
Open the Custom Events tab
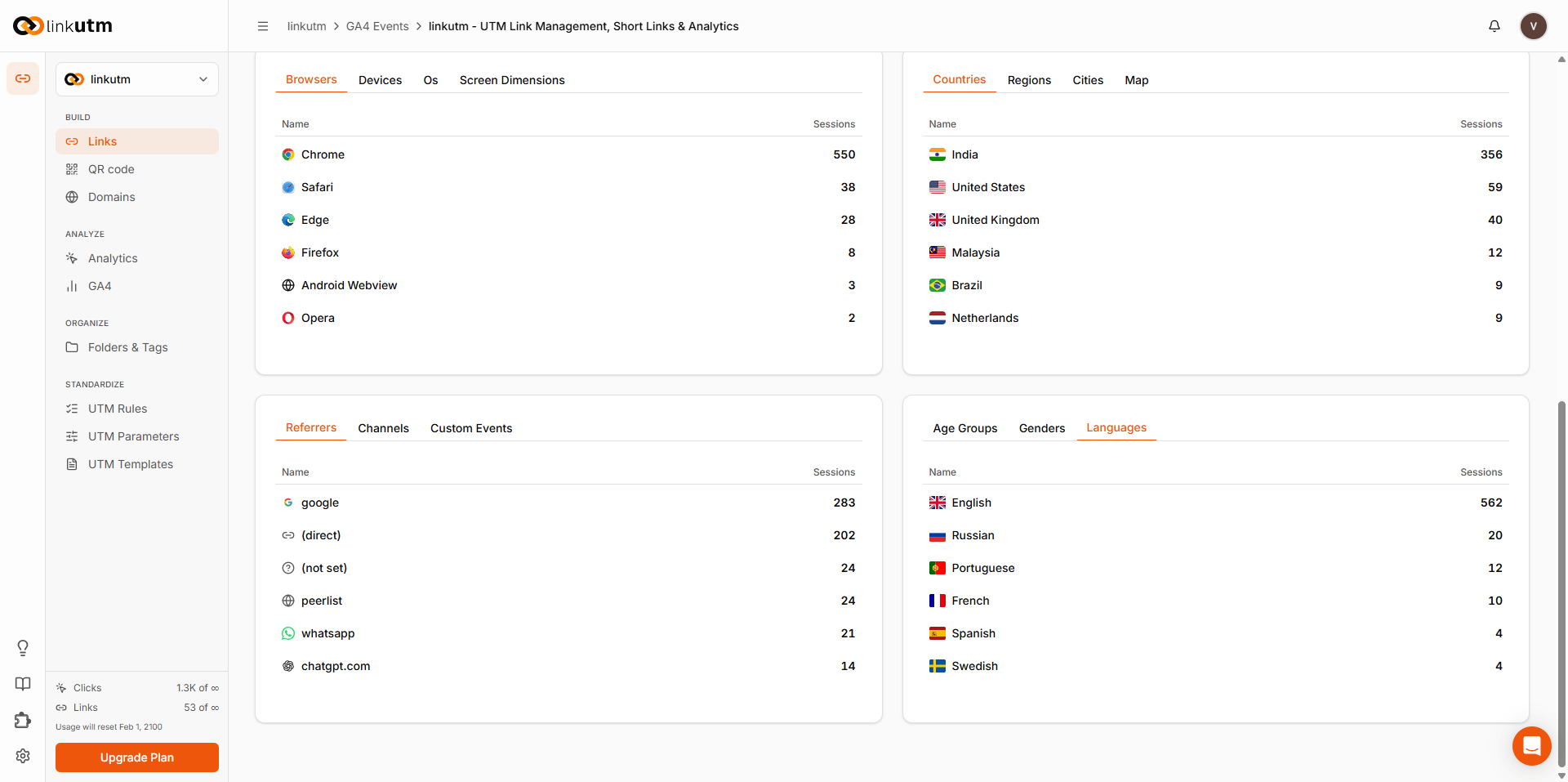pyautogui.click(x=471, y=428)
